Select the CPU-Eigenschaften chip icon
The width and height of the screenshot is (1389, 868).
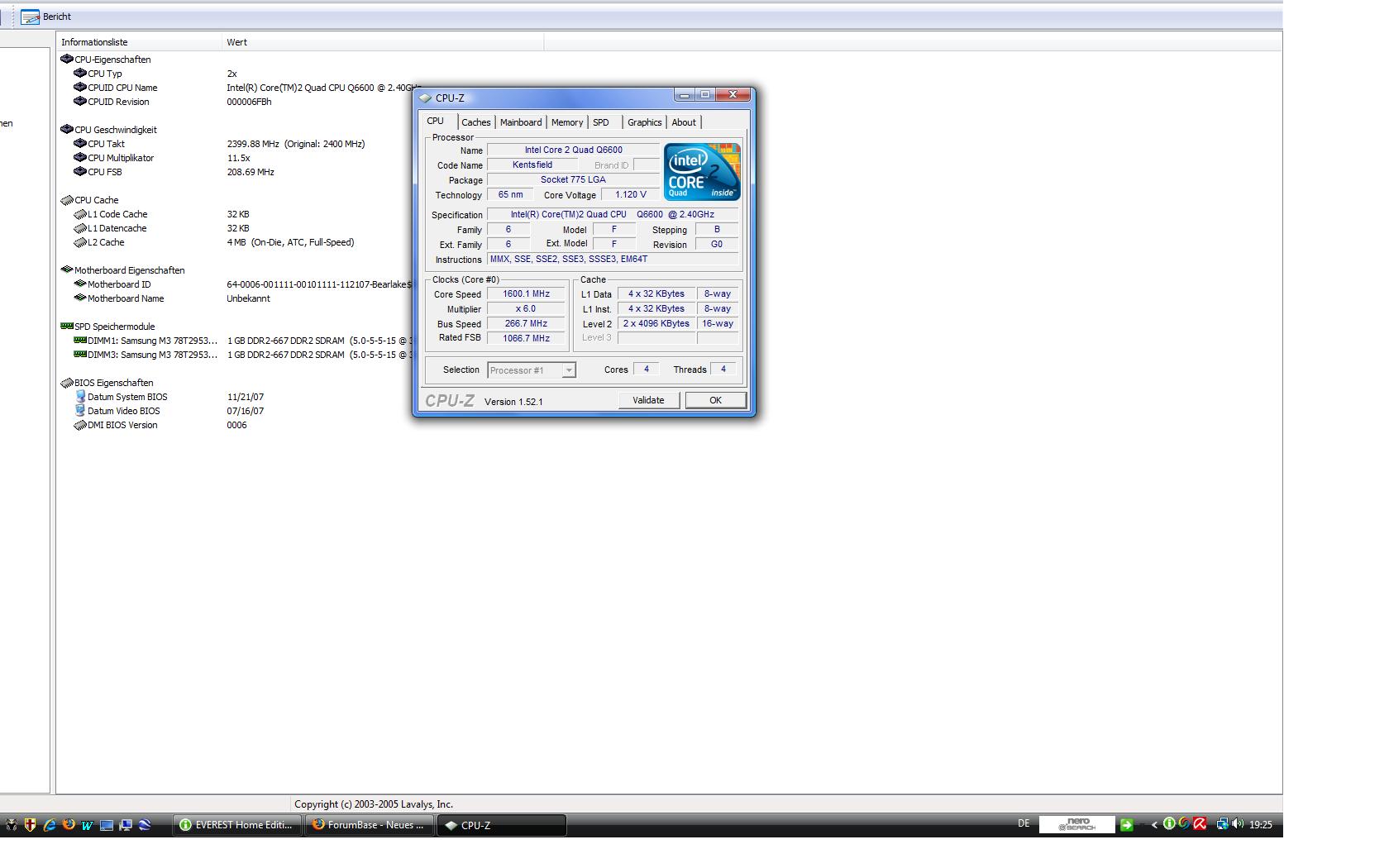click(x=67, y=60)
